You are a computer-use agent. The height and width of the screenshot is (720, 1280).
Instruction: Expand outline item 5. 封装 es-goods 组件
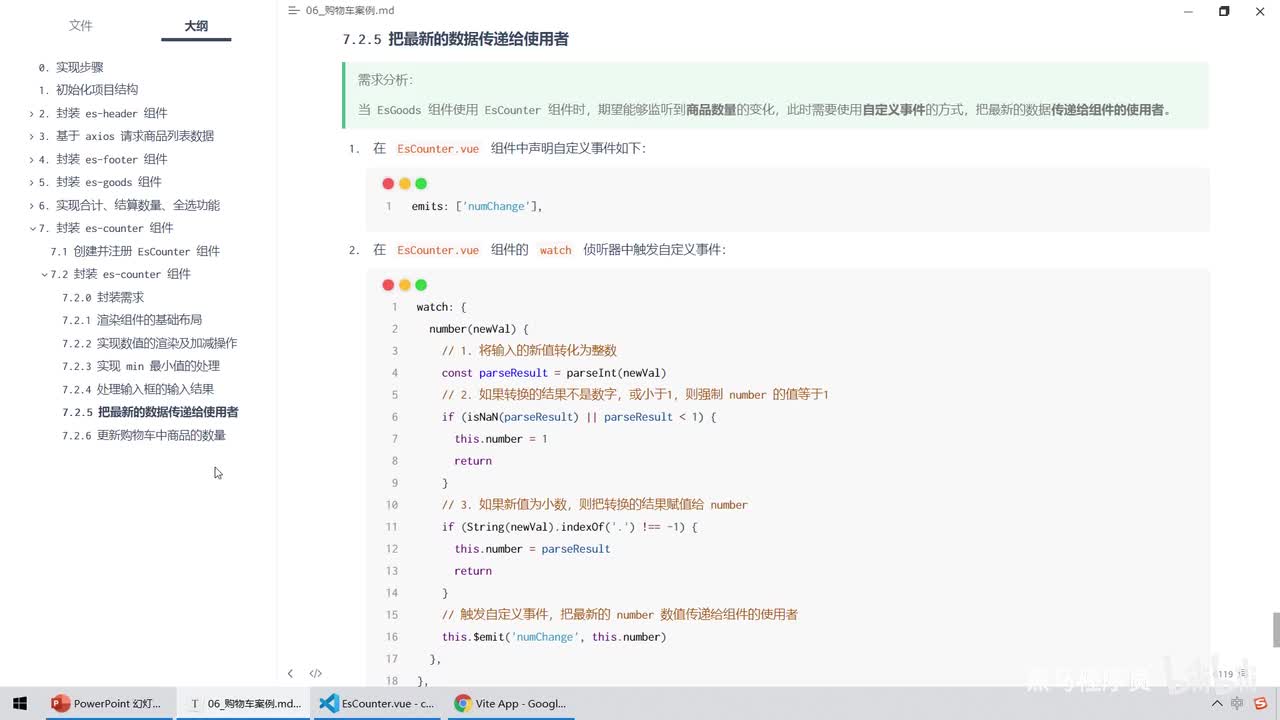tap(32, 183)
